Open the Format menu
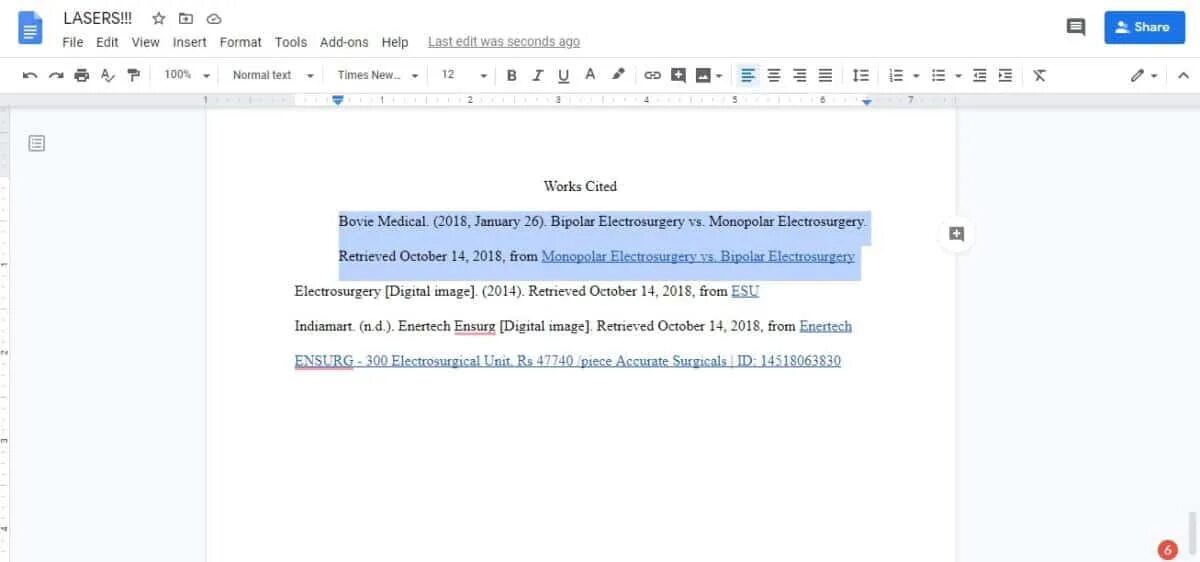Screen dimensions: 1200x562 click(241, 42)
